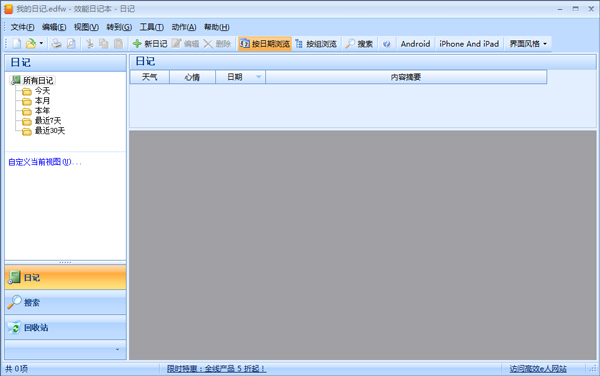Viewport: 600px width, 376px height.
Task: Click the navigation pane splitter grip
Action: click(65, 262)
